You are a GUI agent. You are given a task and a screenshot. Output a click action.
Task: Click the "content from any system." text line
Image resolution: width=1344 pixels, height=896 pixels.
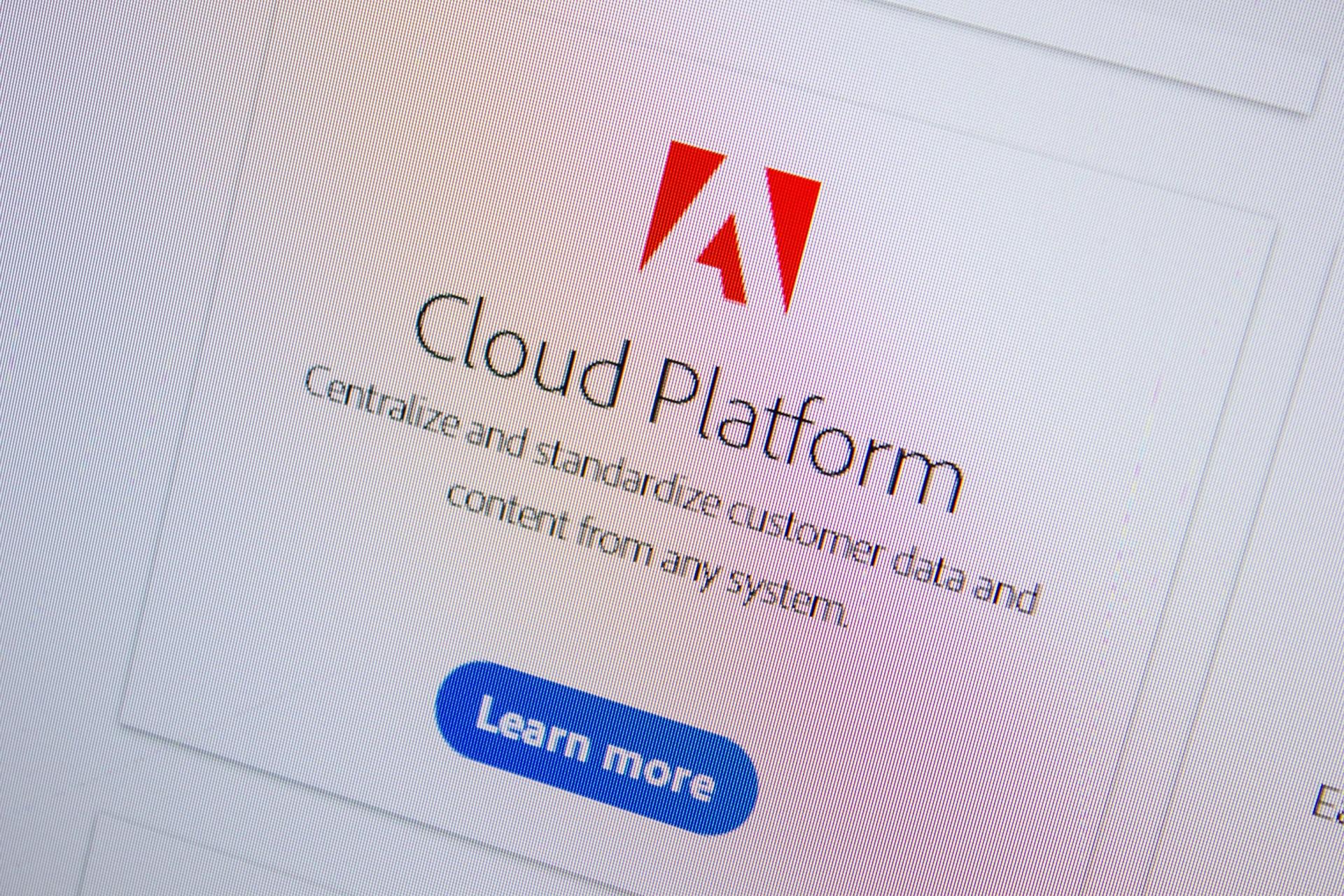647,556
